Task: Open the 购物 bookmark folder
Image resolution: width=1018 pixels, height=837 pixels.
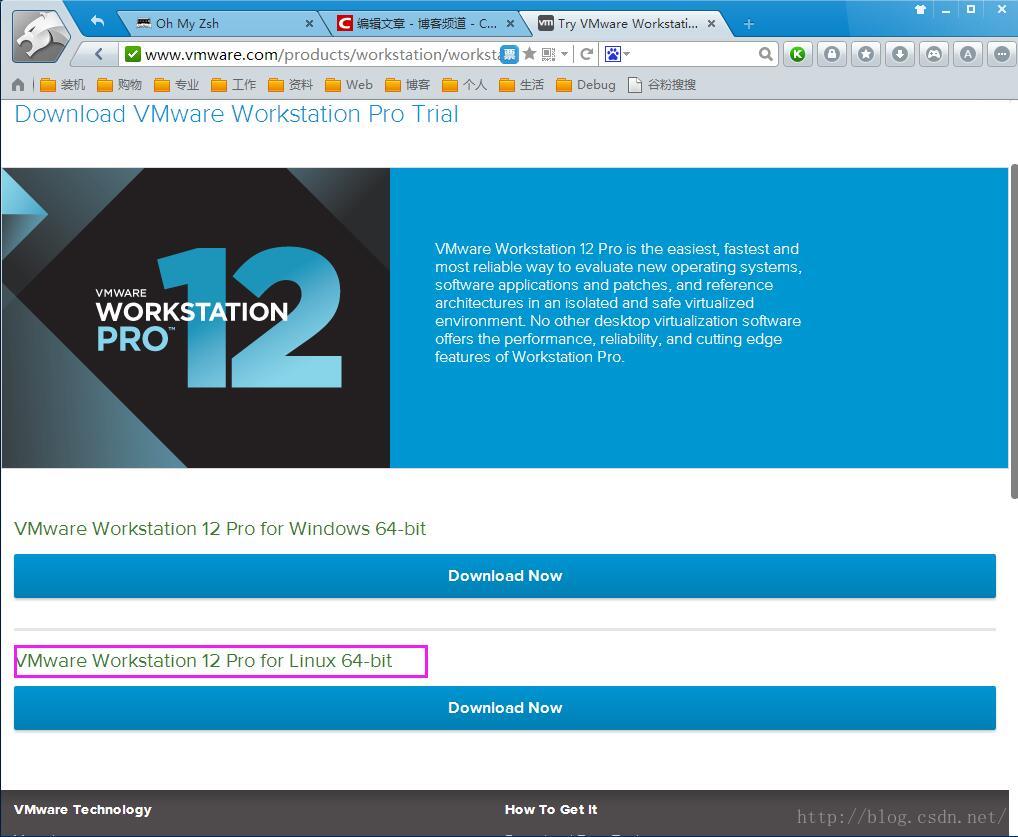Action: point(119,84)
